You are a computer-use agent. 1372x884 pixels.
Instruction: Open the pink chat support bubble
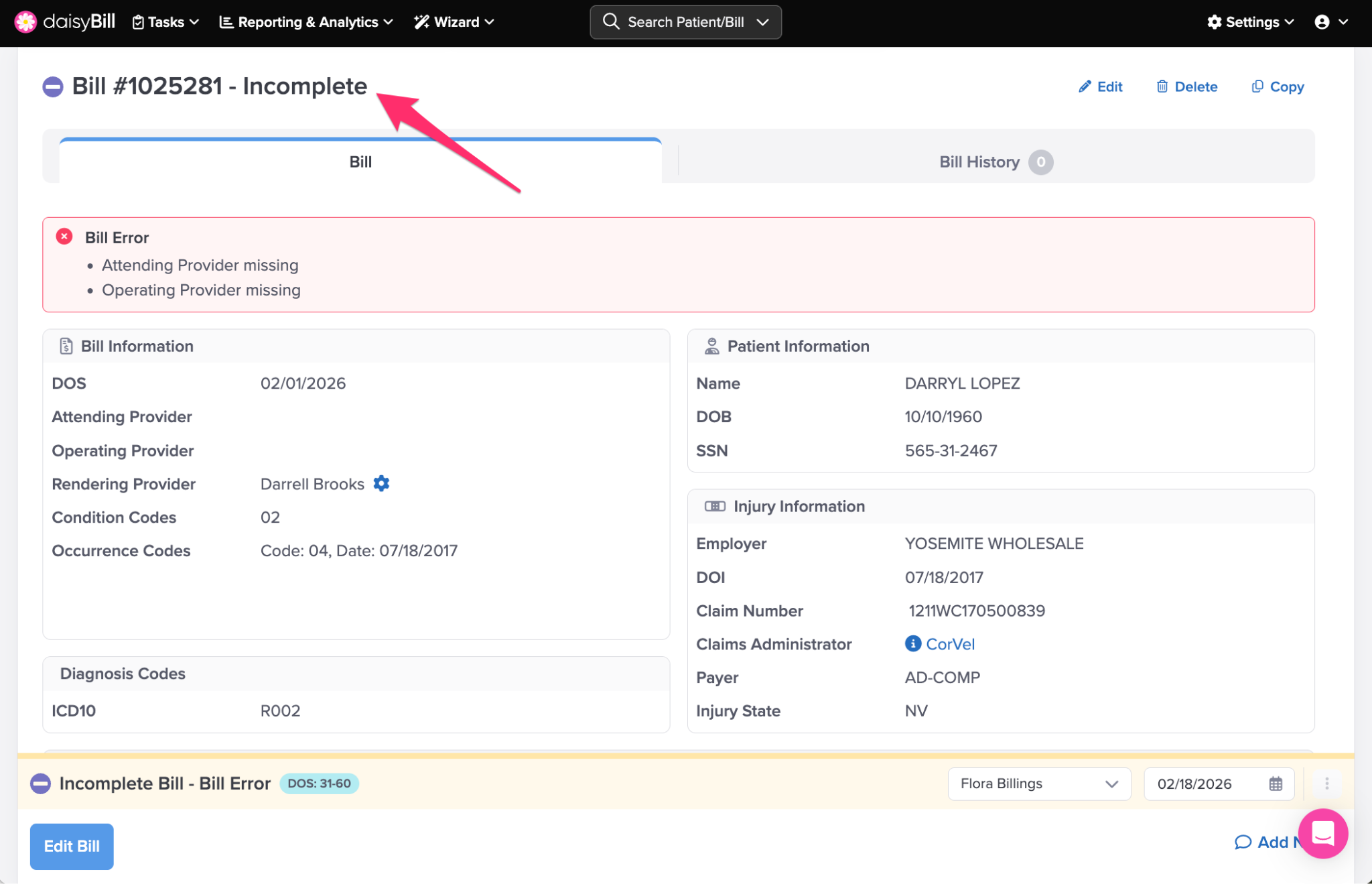tap(1322, 833)
